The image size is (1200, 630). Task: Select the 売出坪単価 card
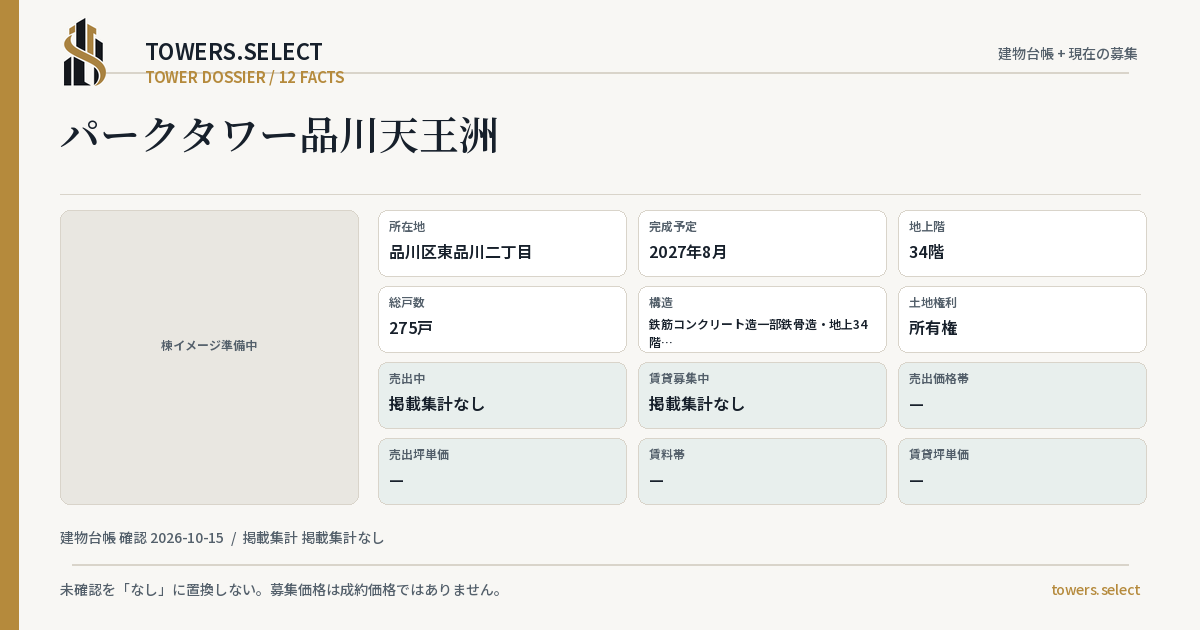click(502, 471)
